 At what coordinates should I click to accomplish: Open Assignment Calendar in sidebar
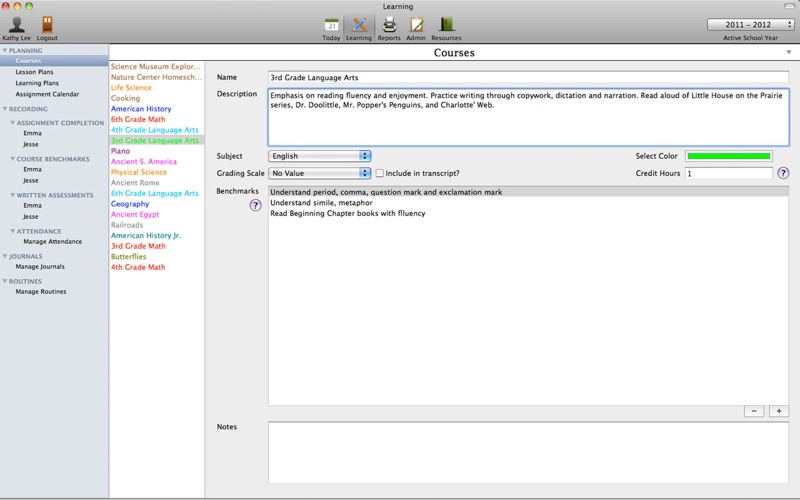[x=47, y=94]
